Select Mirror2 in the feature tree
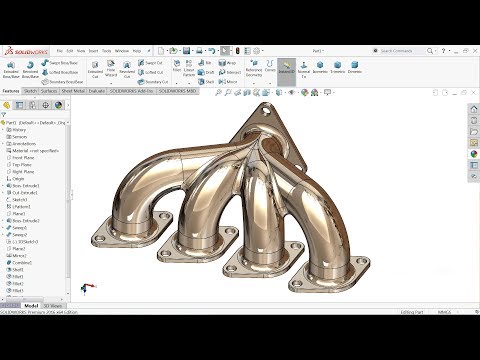The width and height of the screenshot is (480, 360). [x=17, y=256]
